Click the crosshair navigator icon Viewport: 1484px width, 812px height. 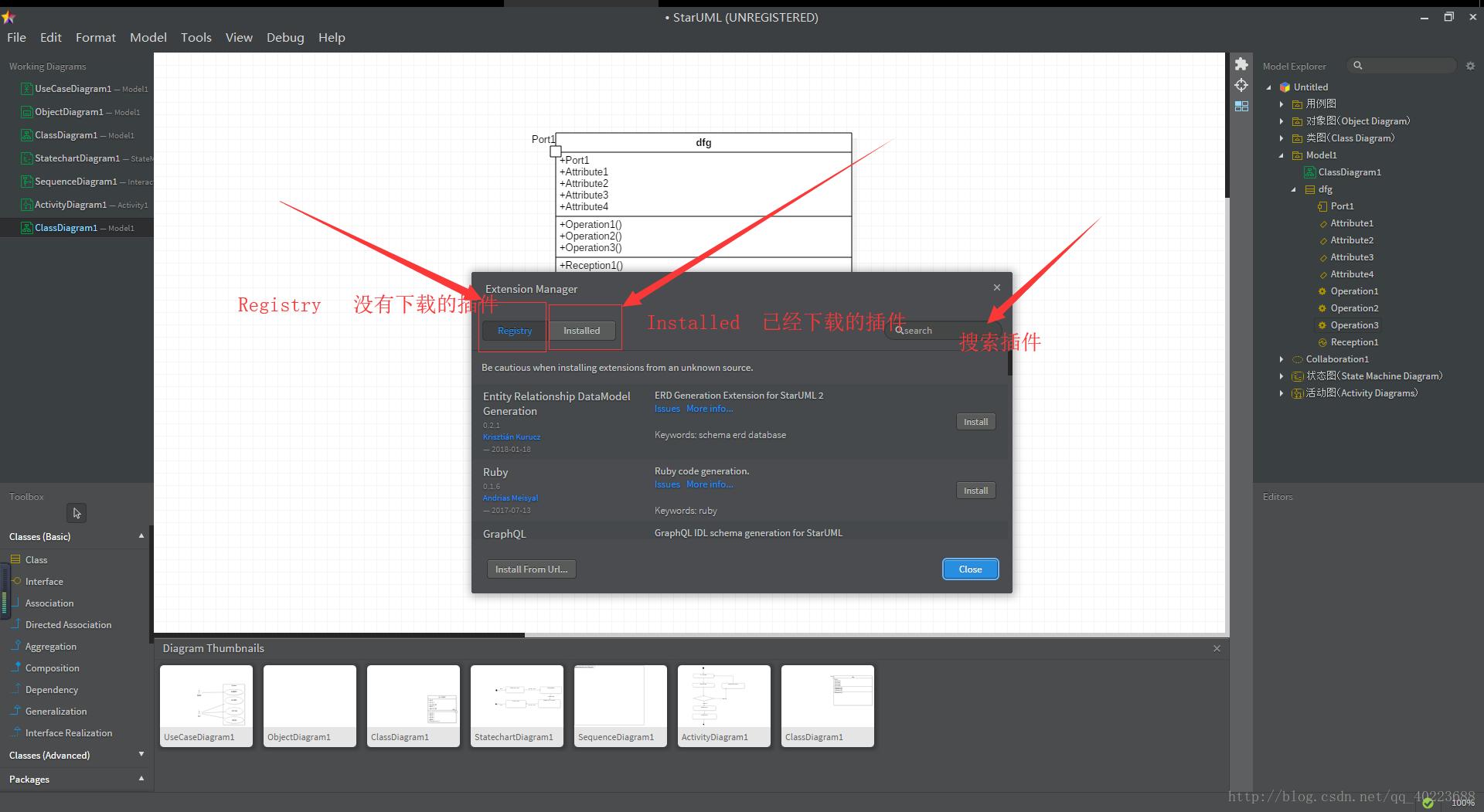tap(1241, 85)
